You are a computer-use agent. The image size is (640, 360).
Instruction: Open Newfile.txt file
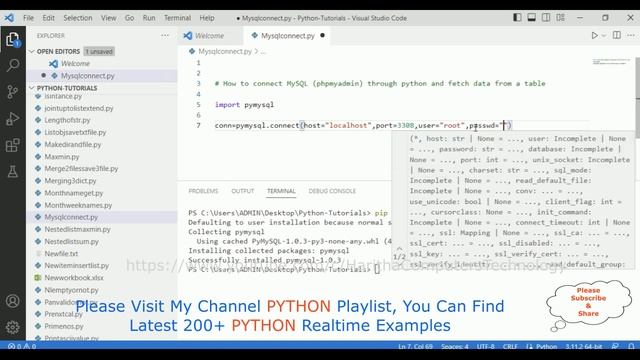point(61,253)
